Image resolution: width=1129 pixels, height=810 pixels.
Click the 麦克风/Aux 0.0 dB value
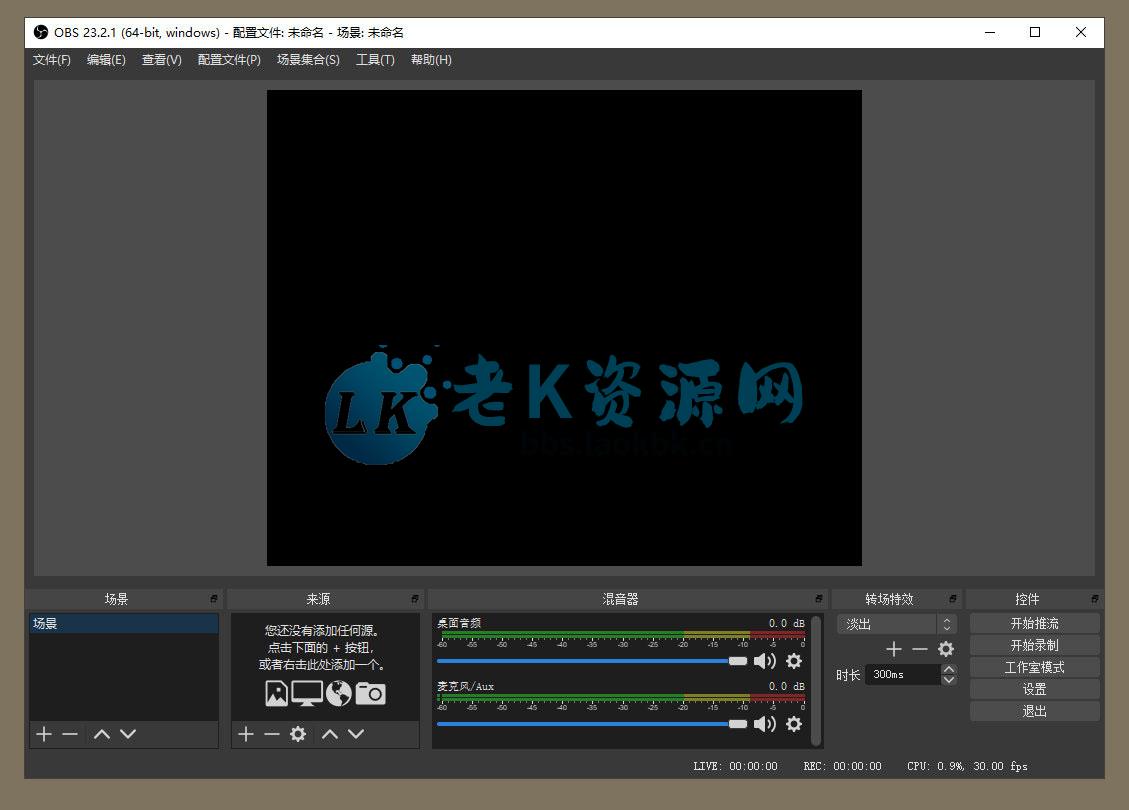pyautogui.click(x=786, y=686)
